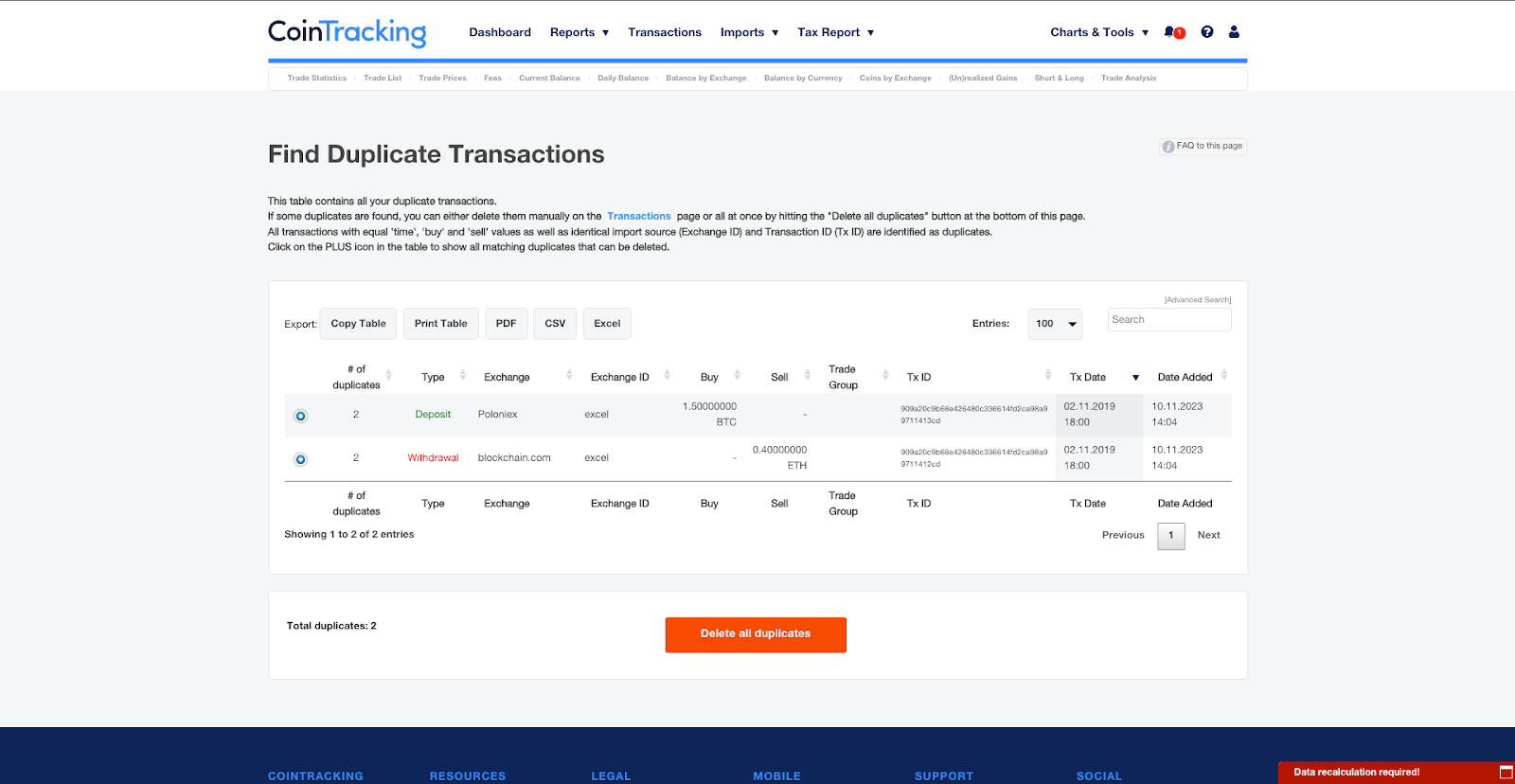Open Balance by Exchange submenu tab
The image size is (1515, 784).
tap(706, 79)
